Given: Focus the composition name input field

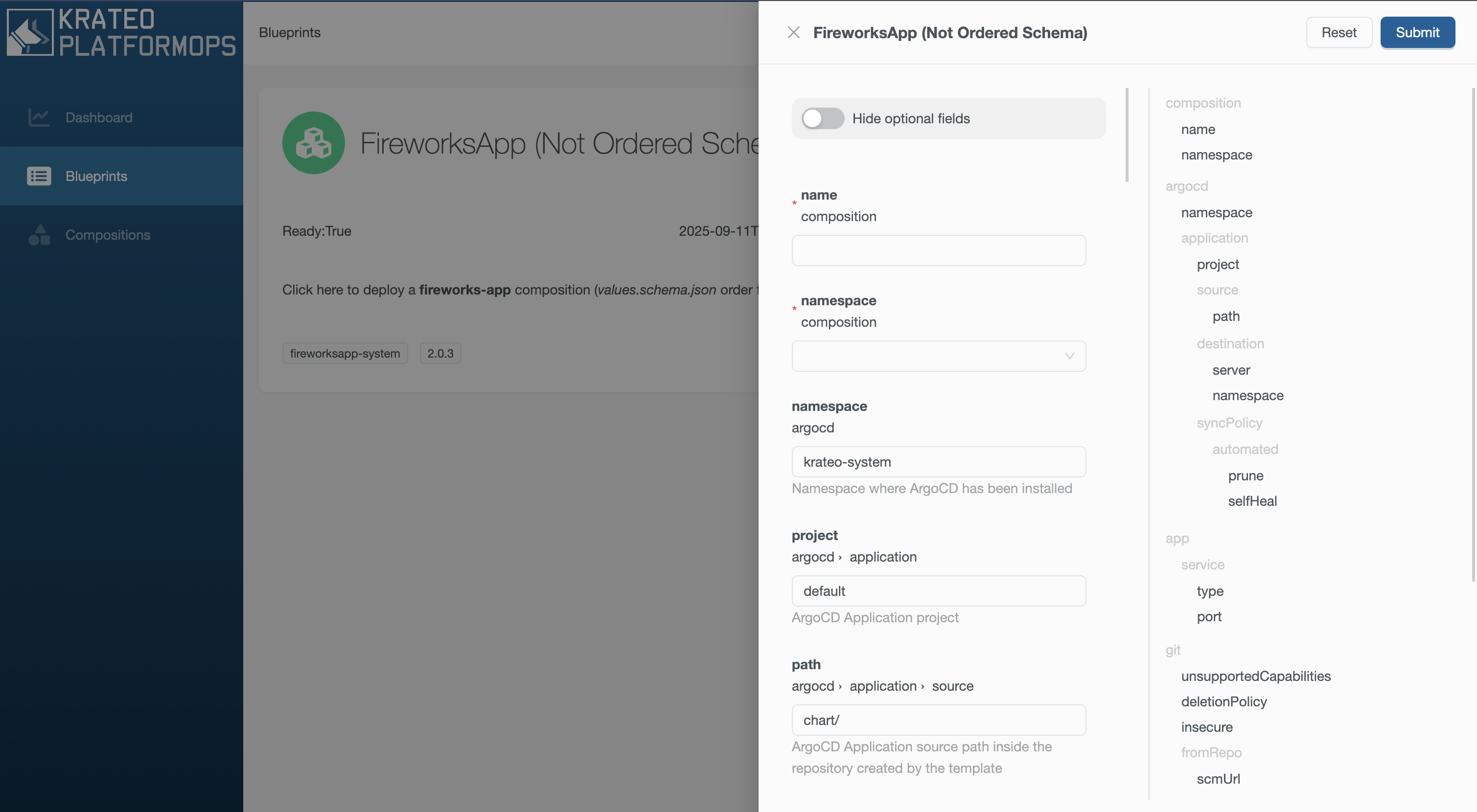Looking at the screenshot, I should click(938, 250).
